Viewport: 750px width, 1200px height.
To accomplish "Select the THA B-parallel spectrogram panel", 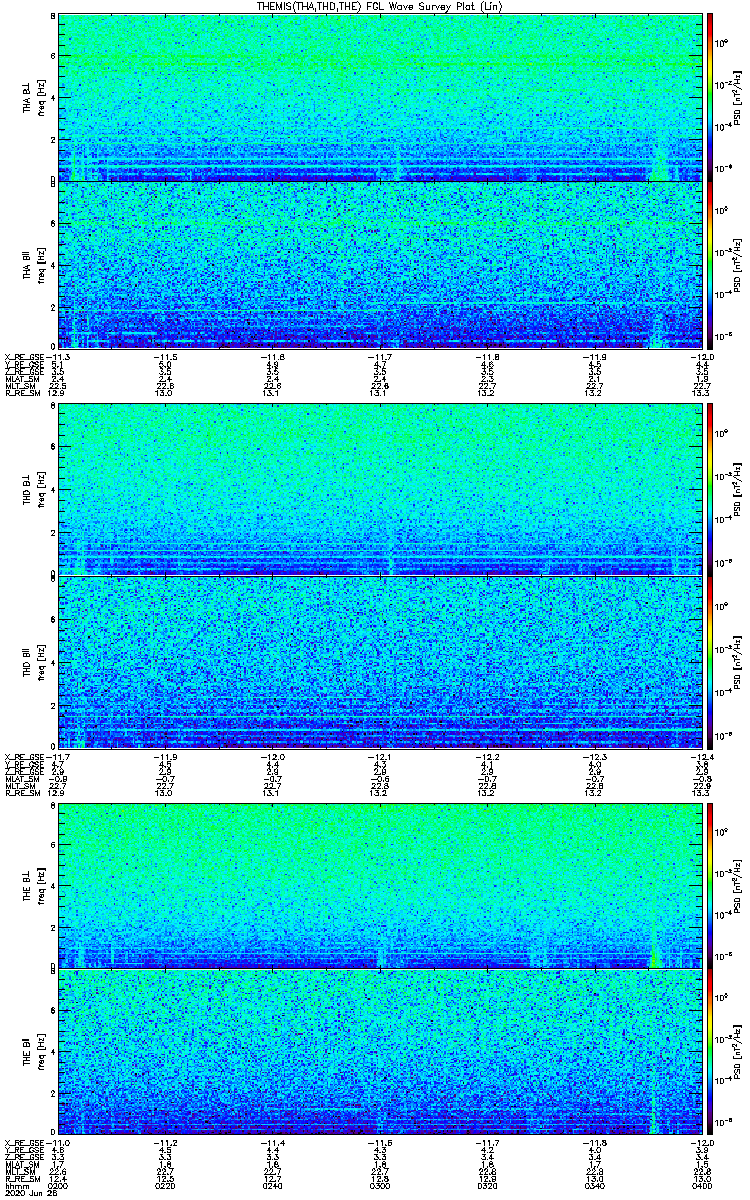I will click(x=380, y=265).
